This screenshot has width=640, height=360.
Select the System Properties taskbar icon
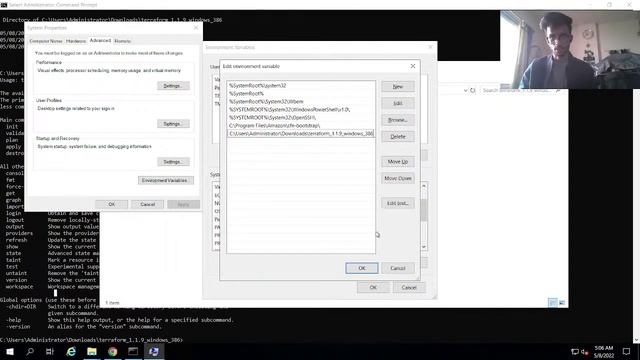tap(154, 351)
